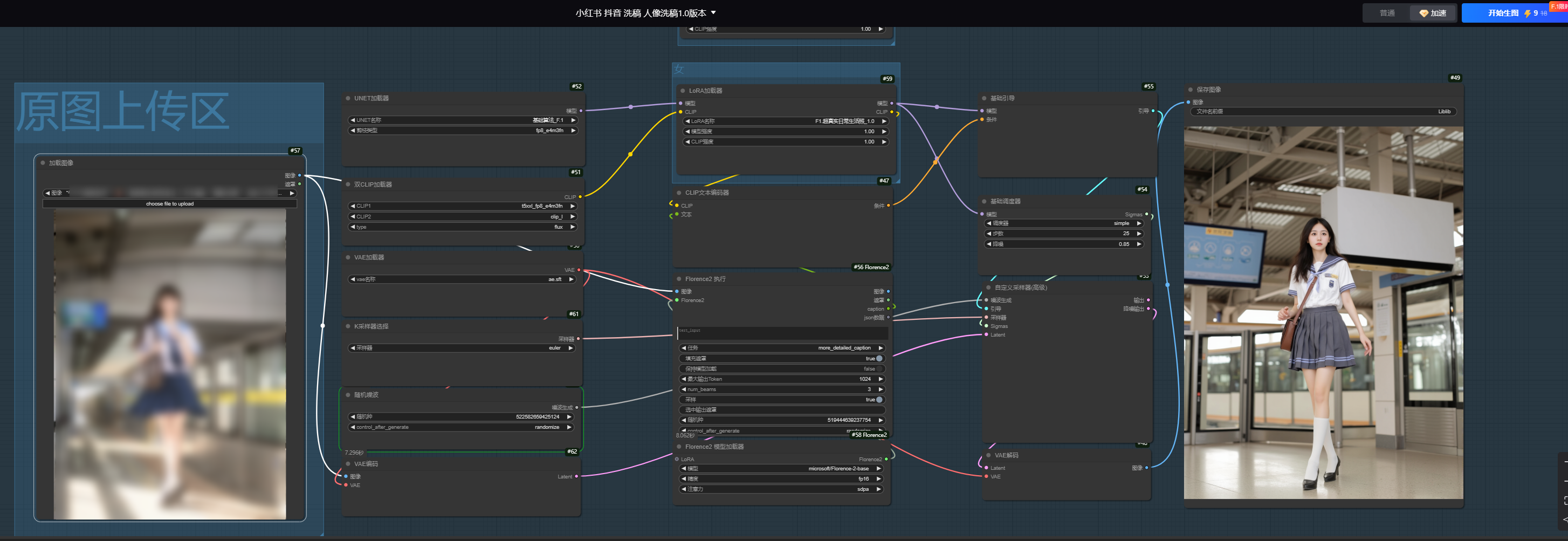The height and width of the screenshot is (541, 1568).
Task: Open the LoRA名称 selector in LoRA加载器
Action: pyautogui.click(x=786, y=121)
